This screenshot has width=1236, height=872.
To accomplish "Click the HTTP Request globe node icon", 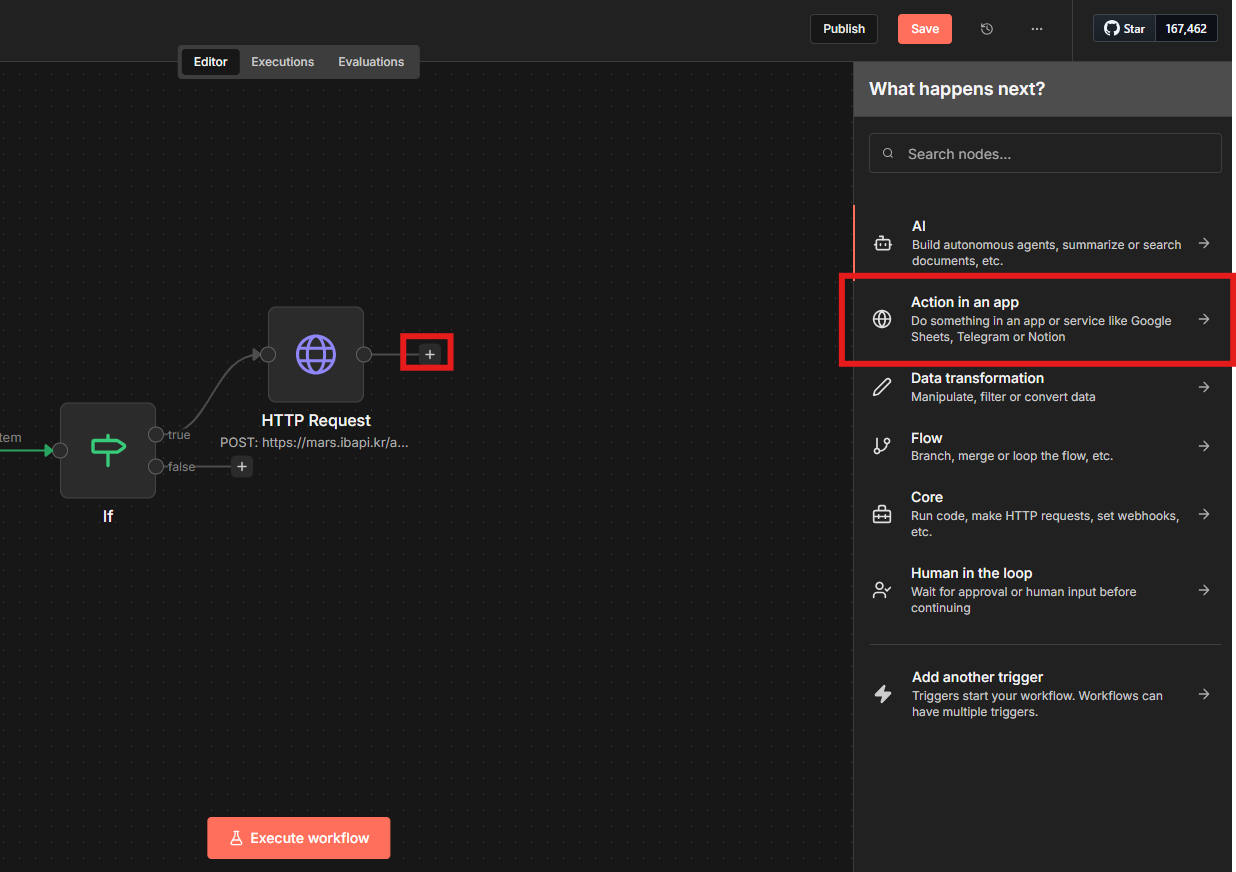I will tap(316, 354).
